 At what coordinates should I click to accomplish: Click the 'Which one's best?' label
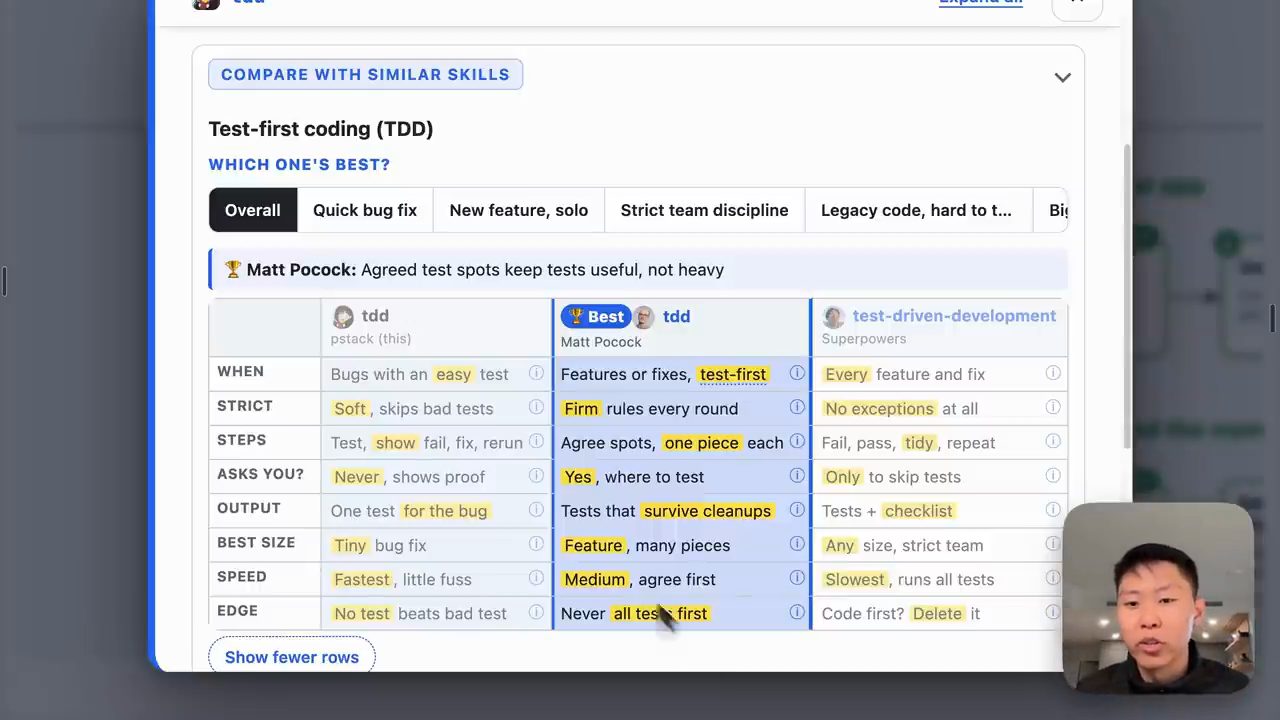coord(299,164)
